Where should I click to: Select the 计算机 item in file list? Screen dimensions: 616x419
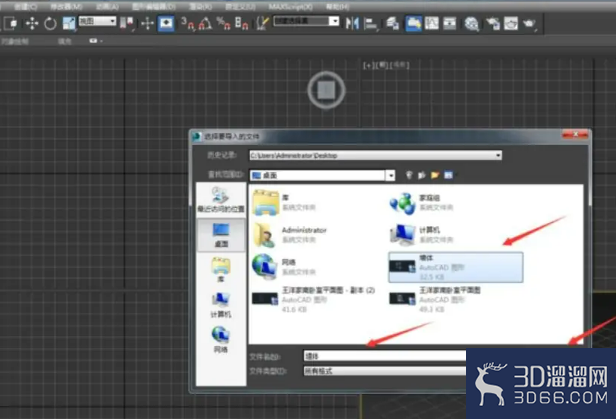pyautogui.click(x=422, y=234)
